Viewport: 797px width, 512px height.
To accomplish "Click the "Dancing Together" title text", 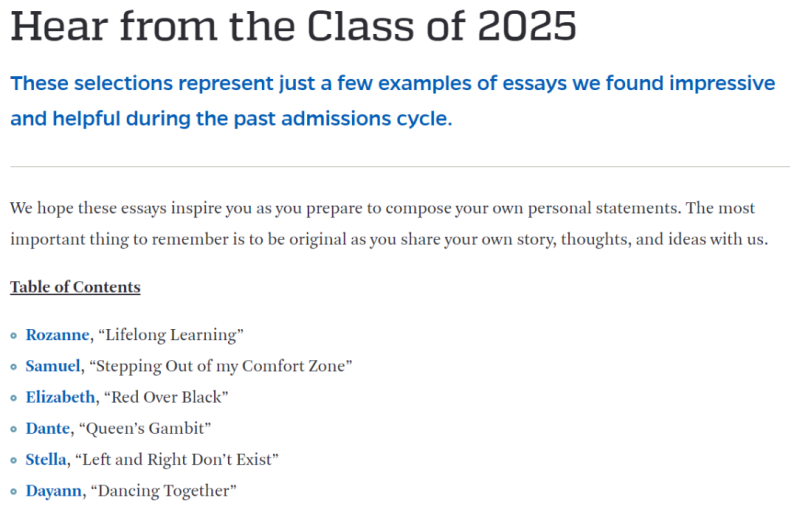I will click(164, 491).
